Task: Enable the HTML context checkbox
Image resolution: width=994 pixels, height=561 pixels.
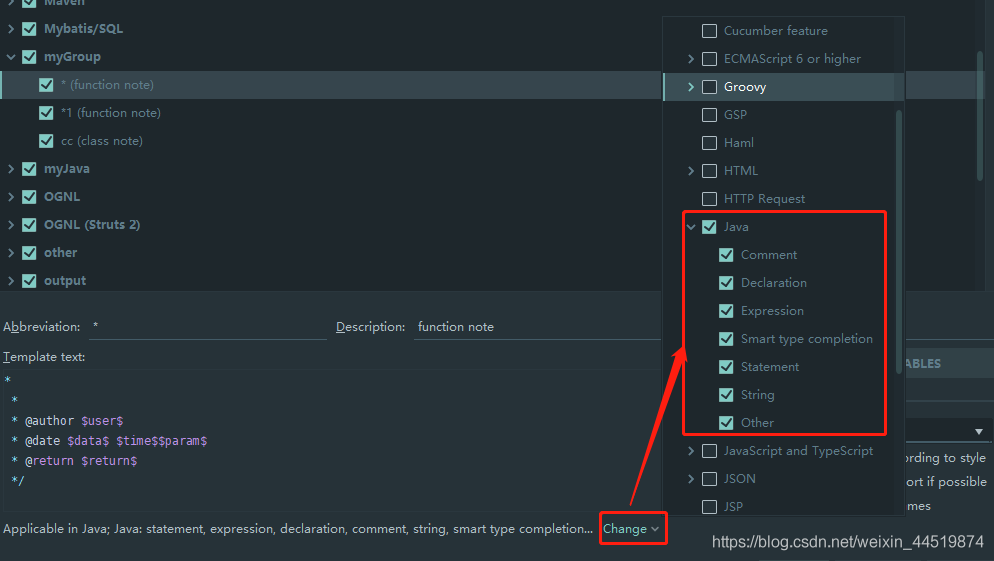Action: click(709, 171)
